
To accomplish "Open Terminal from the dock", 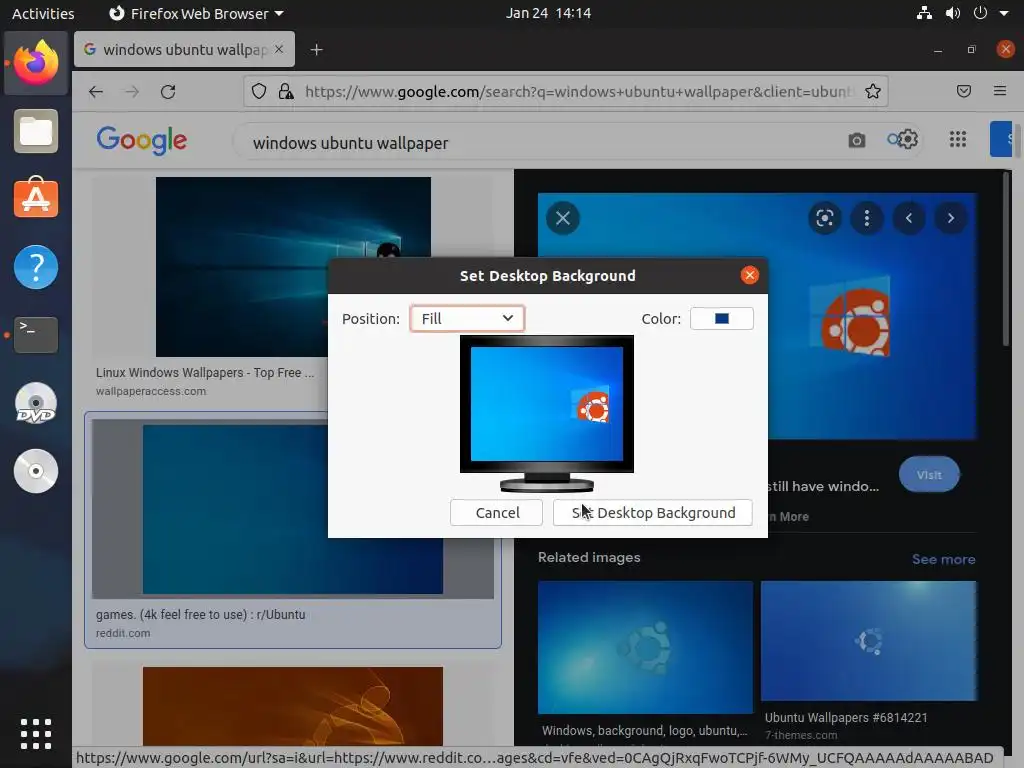I will tap(36, 334).
